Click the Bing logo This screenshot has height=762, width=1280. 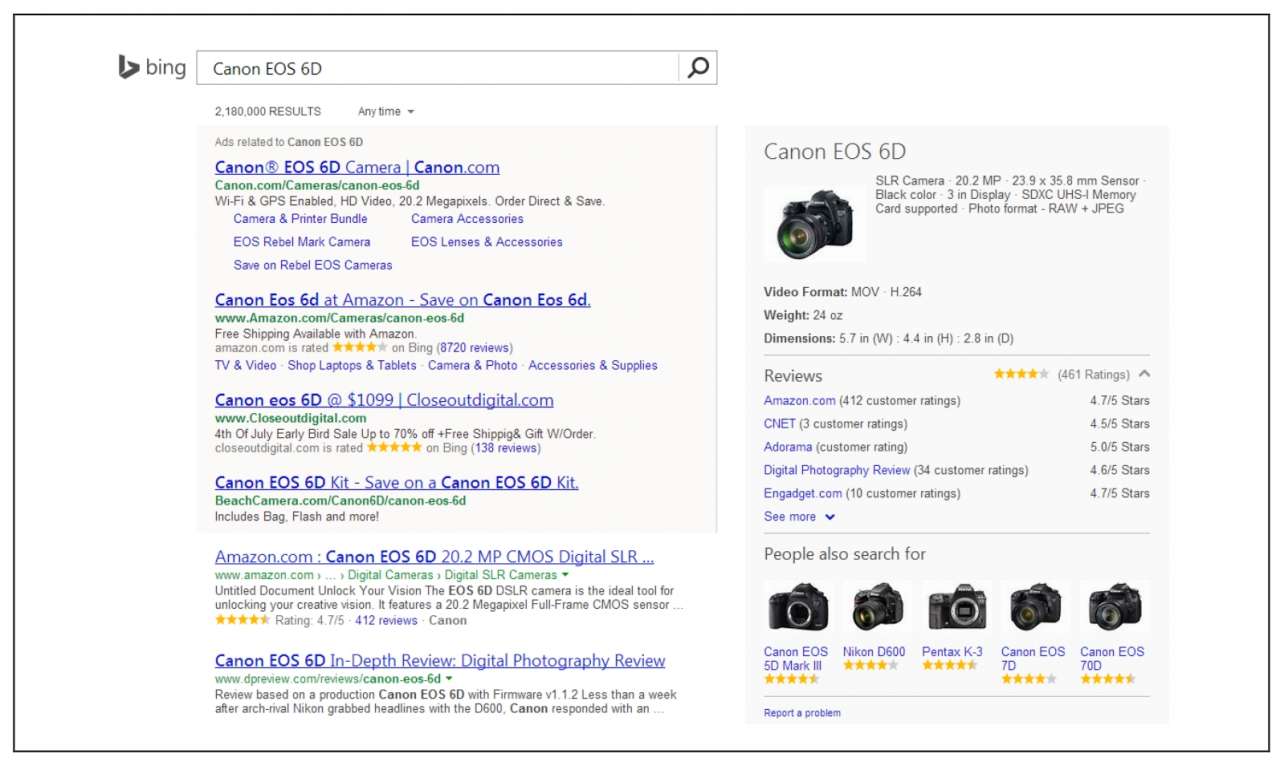(152, 67)
